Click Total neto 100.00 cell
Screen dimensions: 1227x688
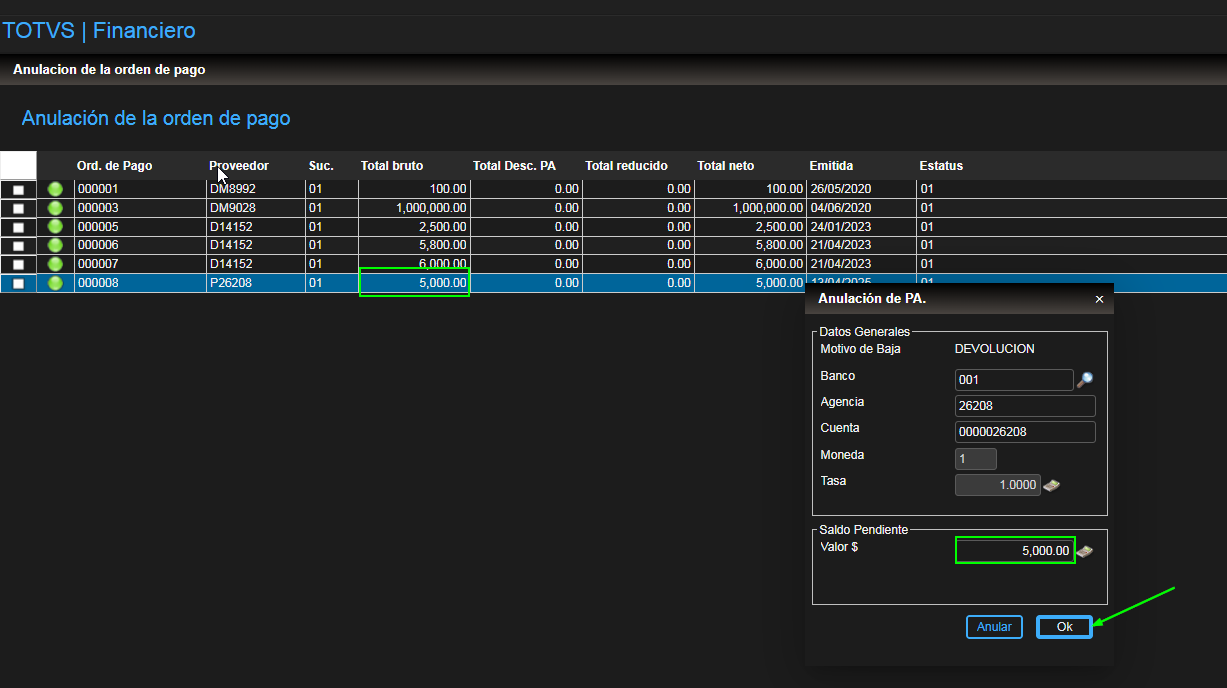[749, 189]
